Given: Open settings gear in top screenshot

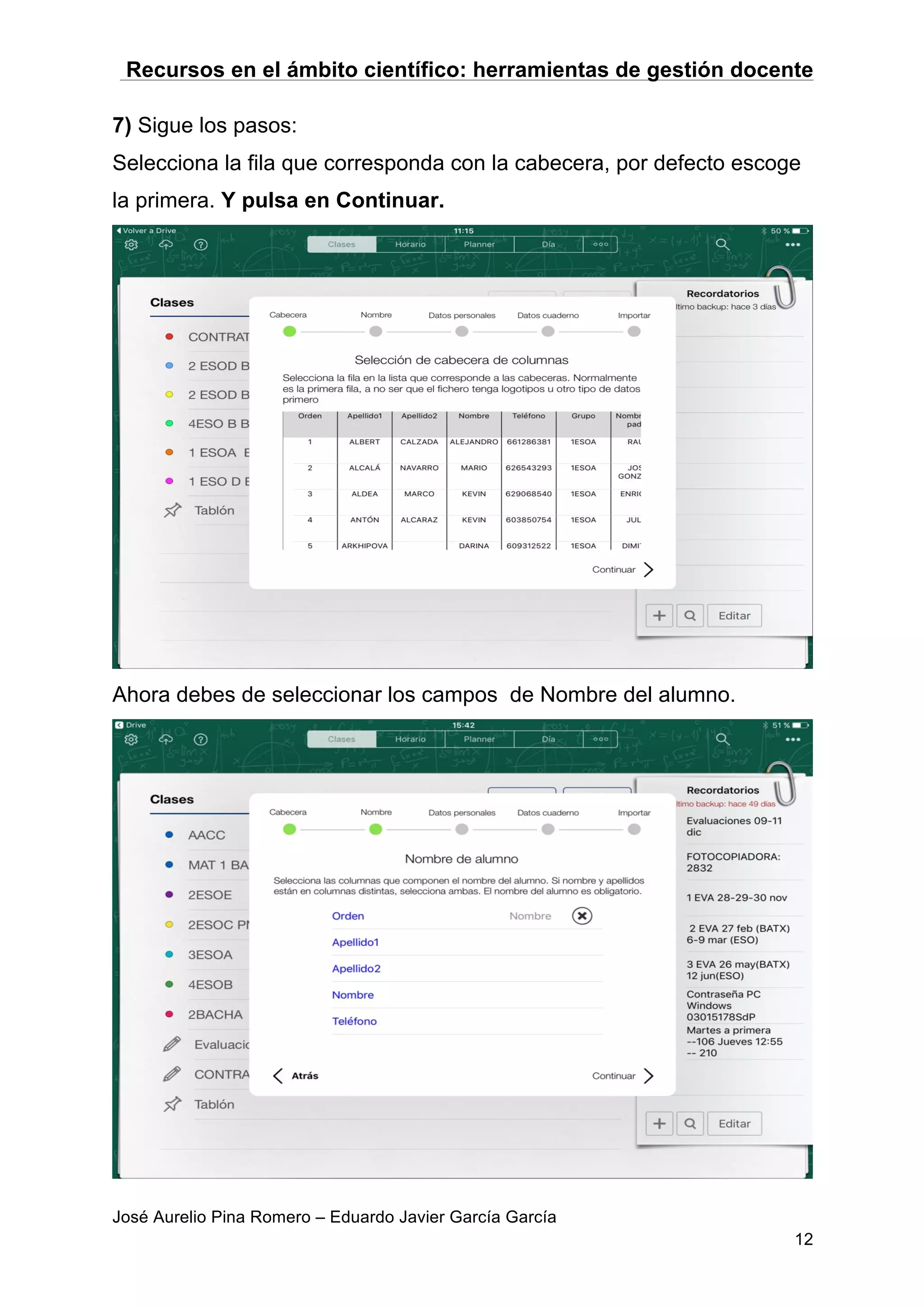Looking at the screenshot, I should (131, 244).
